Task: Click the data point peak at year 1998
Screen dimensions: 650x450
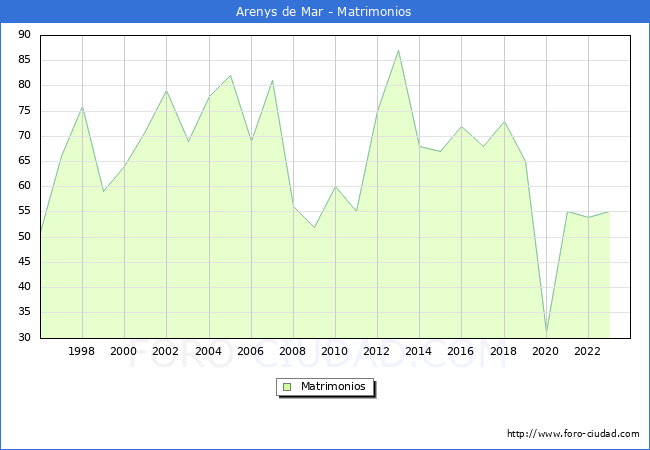Action: click(x=82, y=106)
